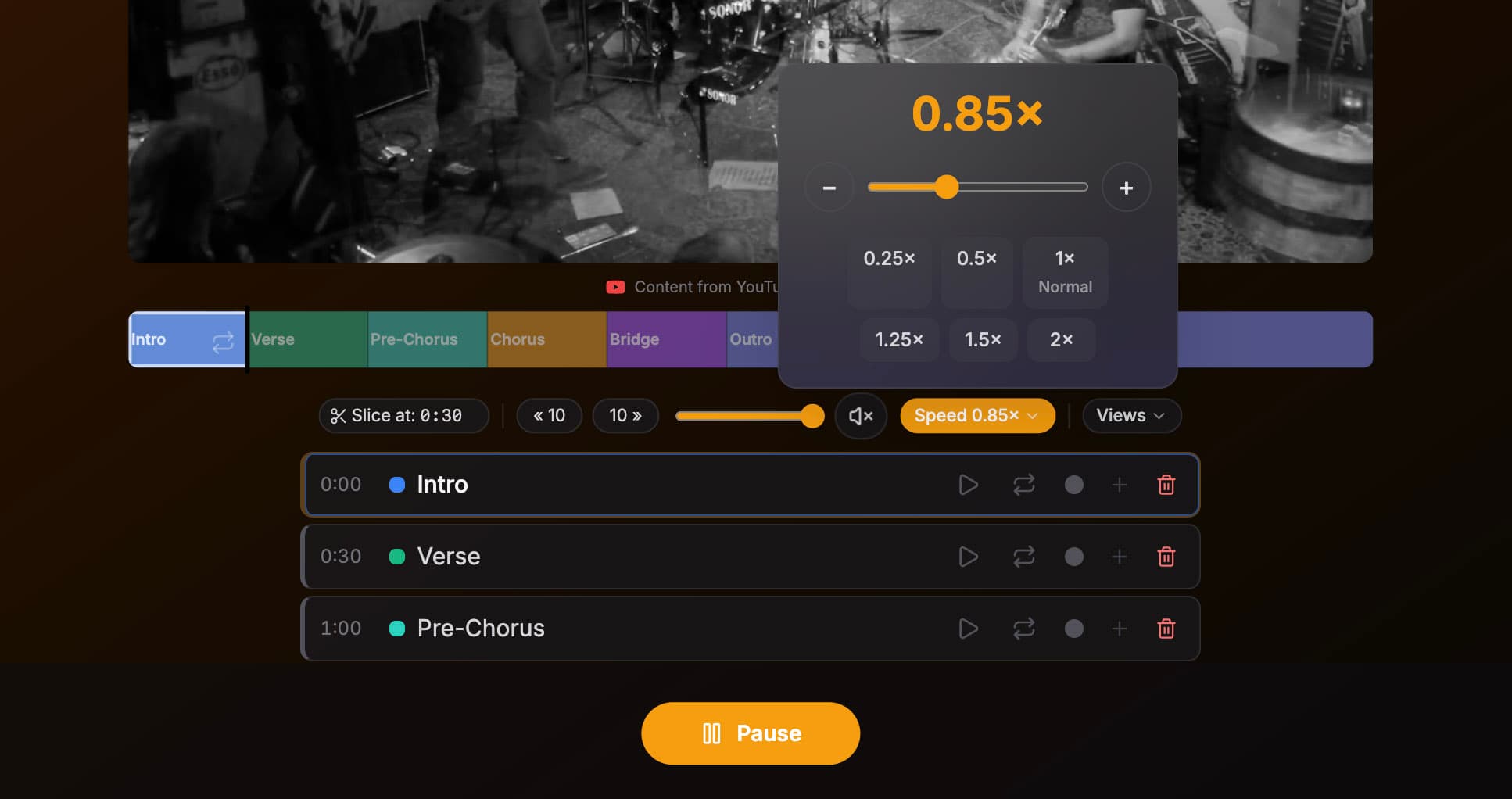The height and width of the screenshot is (799, 1512).
Task: Toggle the record dot on the Intro row
Action: coord(1073,485)
